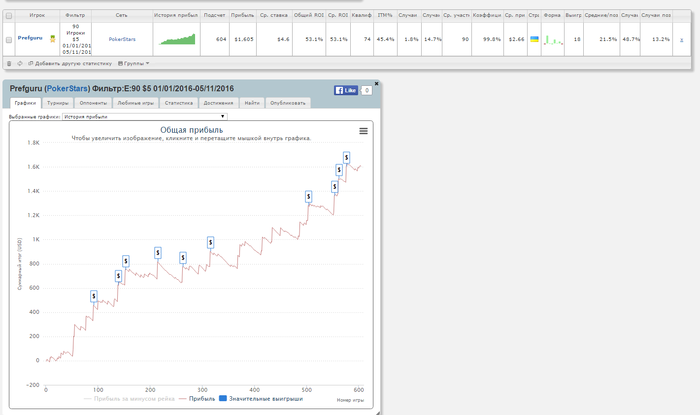Viewport: 700px width, 415px height.
Task: Click the chart title Общая прибыль
Action: 192,130
